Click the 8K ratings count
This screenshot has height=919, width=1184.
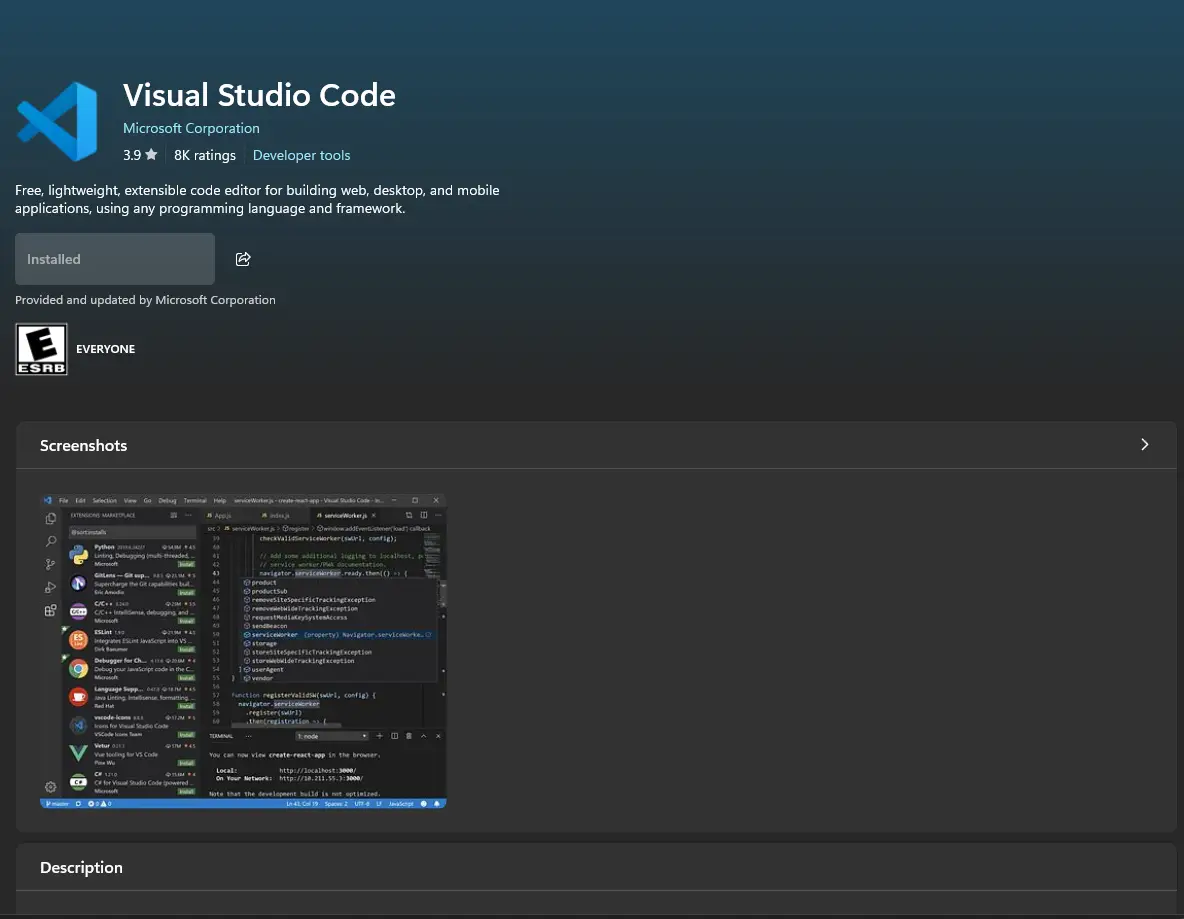[205, 156]
